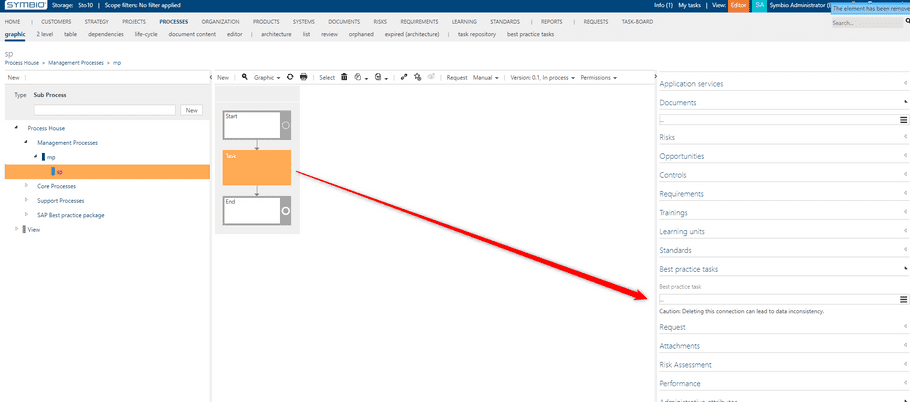
Task: Open the Graphic view dropdown
Action: point(267,78)
